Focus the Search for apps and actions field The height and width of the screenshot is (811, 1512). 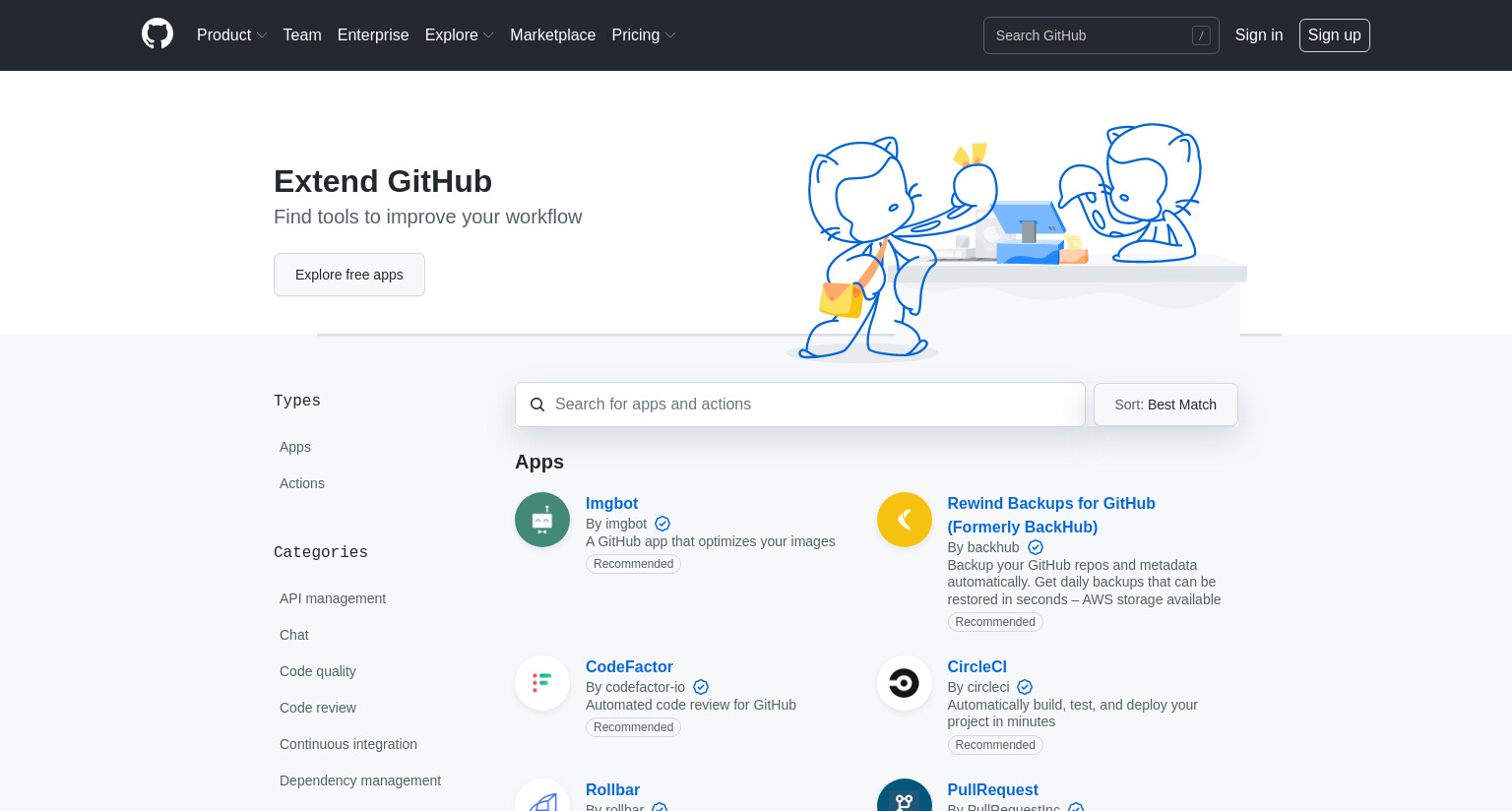coord(800,405)
